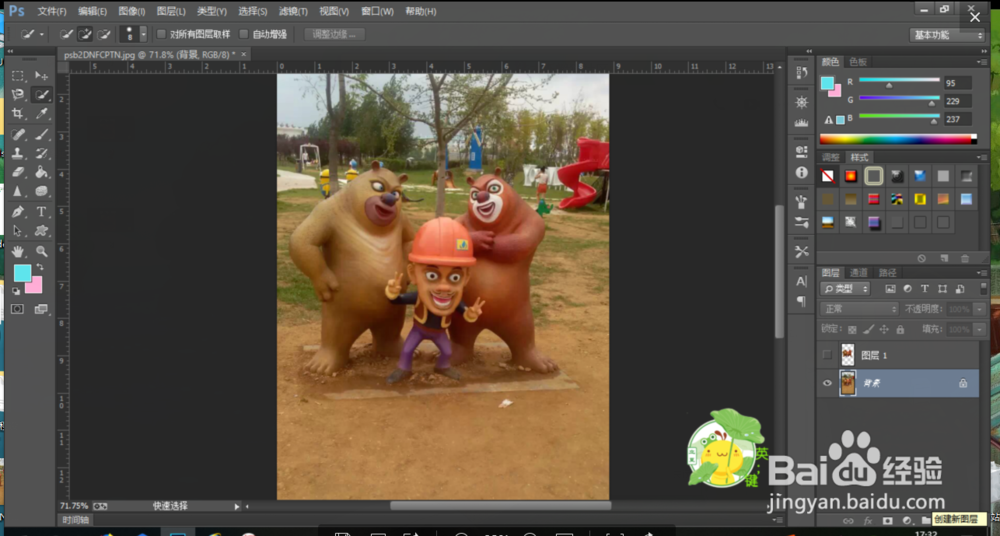Open the layer filter 类型 dropdown

tap(846, 289)
